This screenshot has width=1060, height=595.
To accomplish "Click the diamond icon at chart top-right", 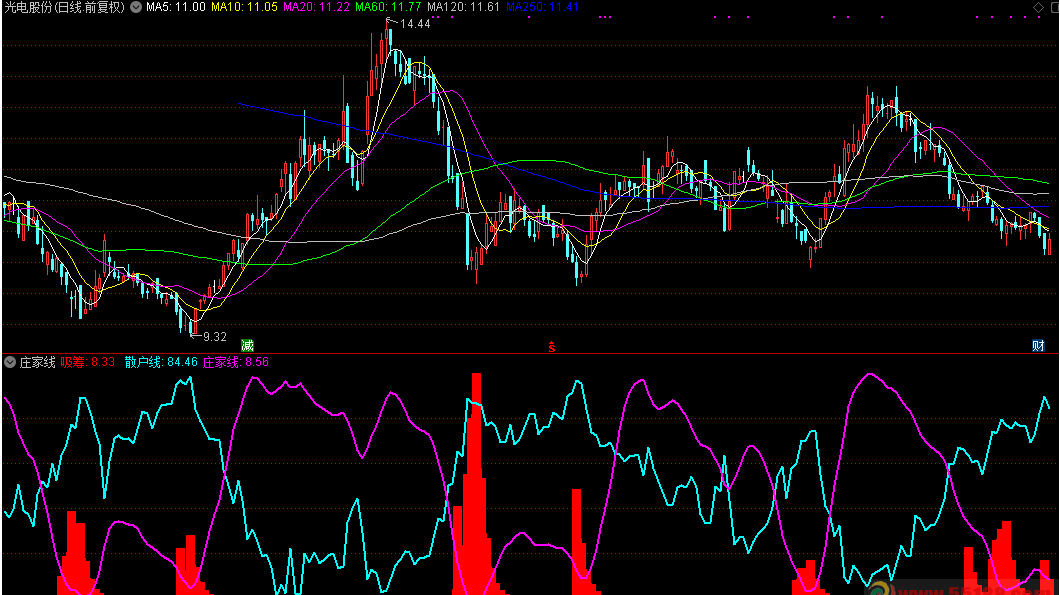I will [1038, 7].
